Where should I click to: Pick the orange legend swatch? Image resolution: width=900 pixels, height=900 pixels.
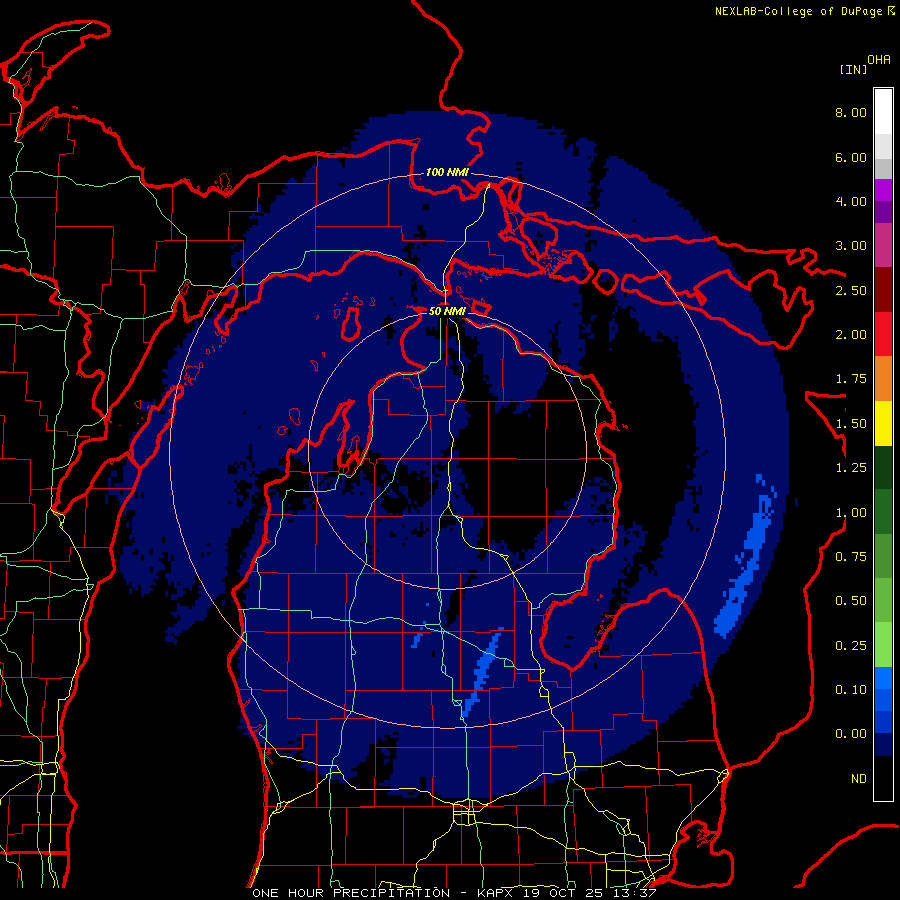click(883, 379)
